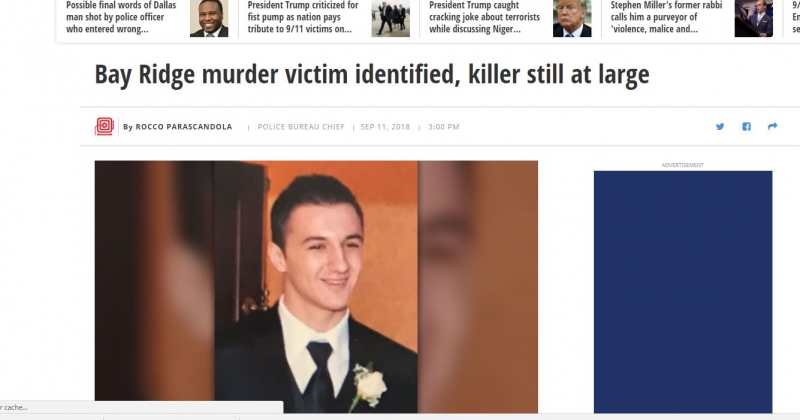Screen dimensions: 800x420
Task: Open Stephen Miller's former rabbi story
Action: [x=666, y=17]
